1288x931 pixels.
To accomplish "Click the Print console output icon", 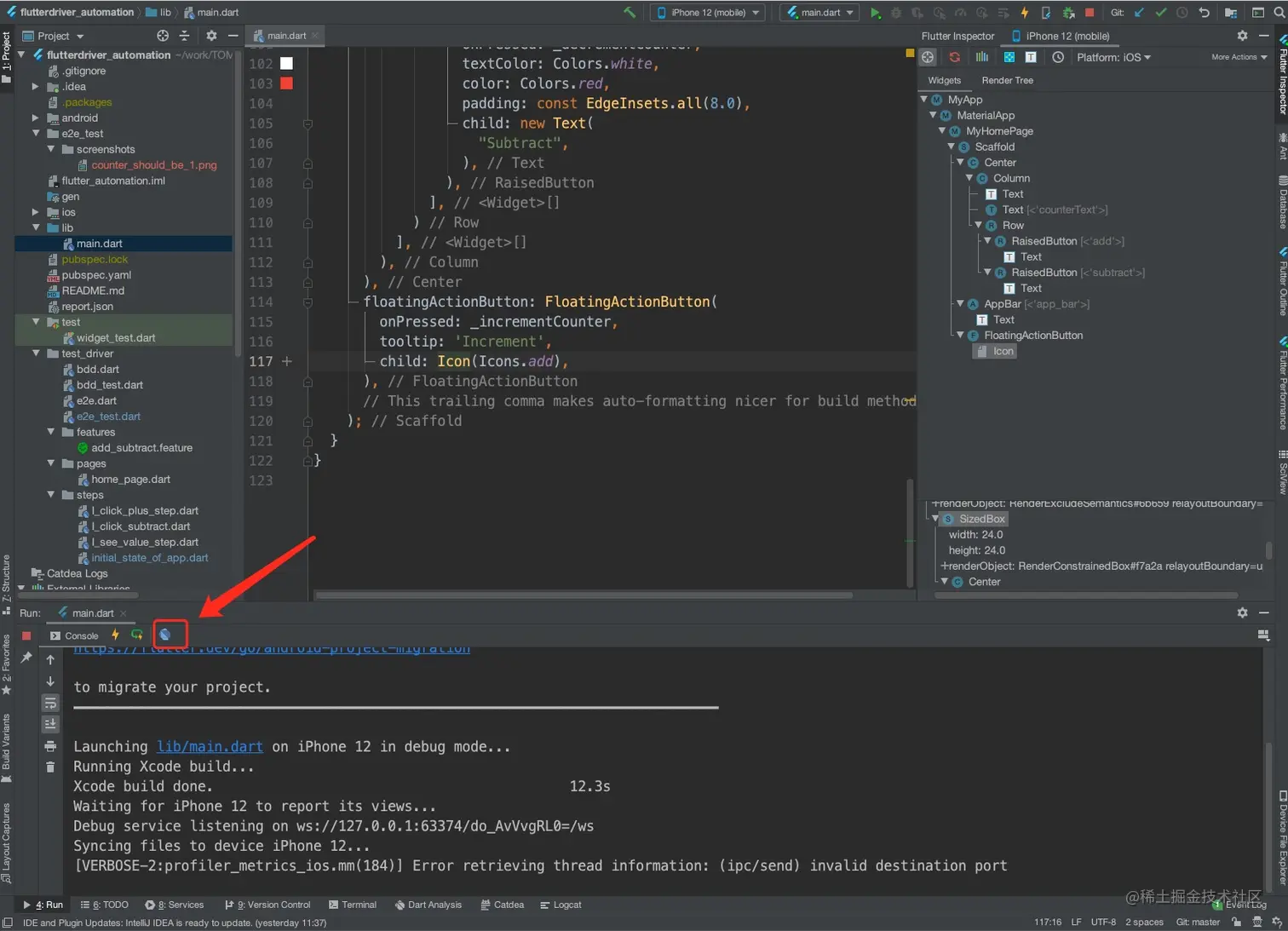I will [x=50, y=746].
